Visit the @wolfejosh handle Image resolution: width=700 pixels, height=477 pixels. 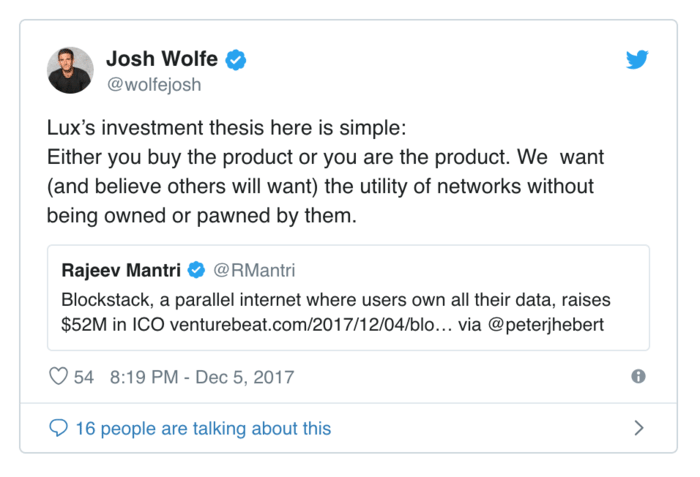153,85
